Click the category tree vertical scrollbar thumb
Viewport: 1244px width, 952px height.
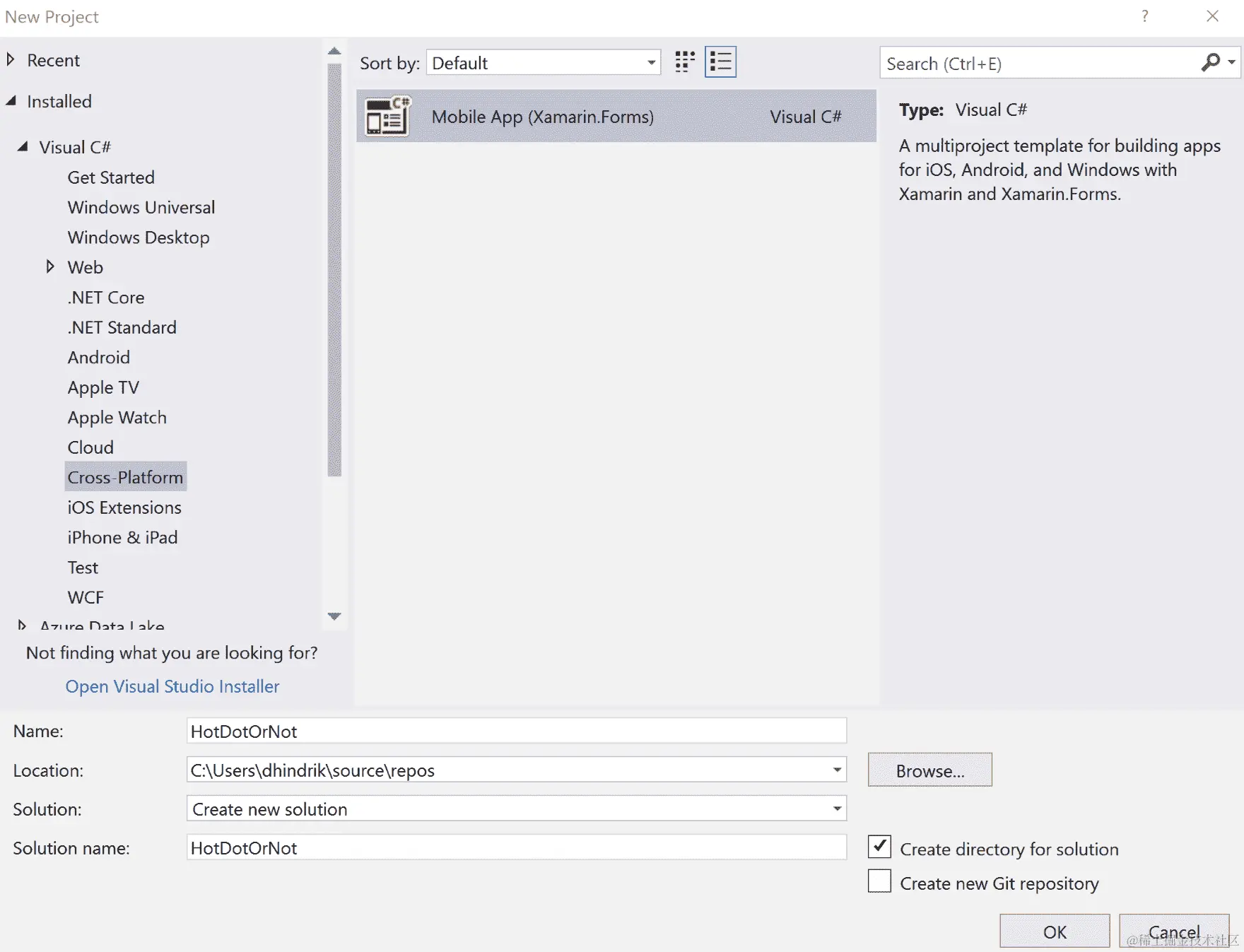(x=334, y=270)
